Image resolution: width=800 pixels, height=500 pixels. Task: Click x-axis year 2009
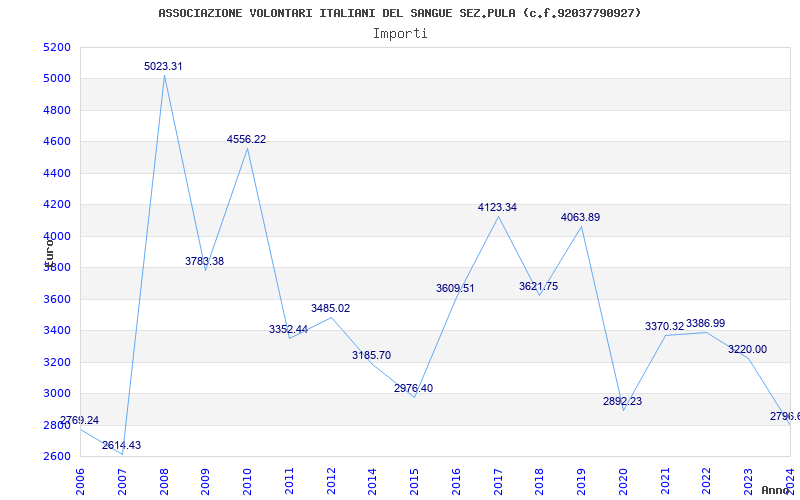206,482
